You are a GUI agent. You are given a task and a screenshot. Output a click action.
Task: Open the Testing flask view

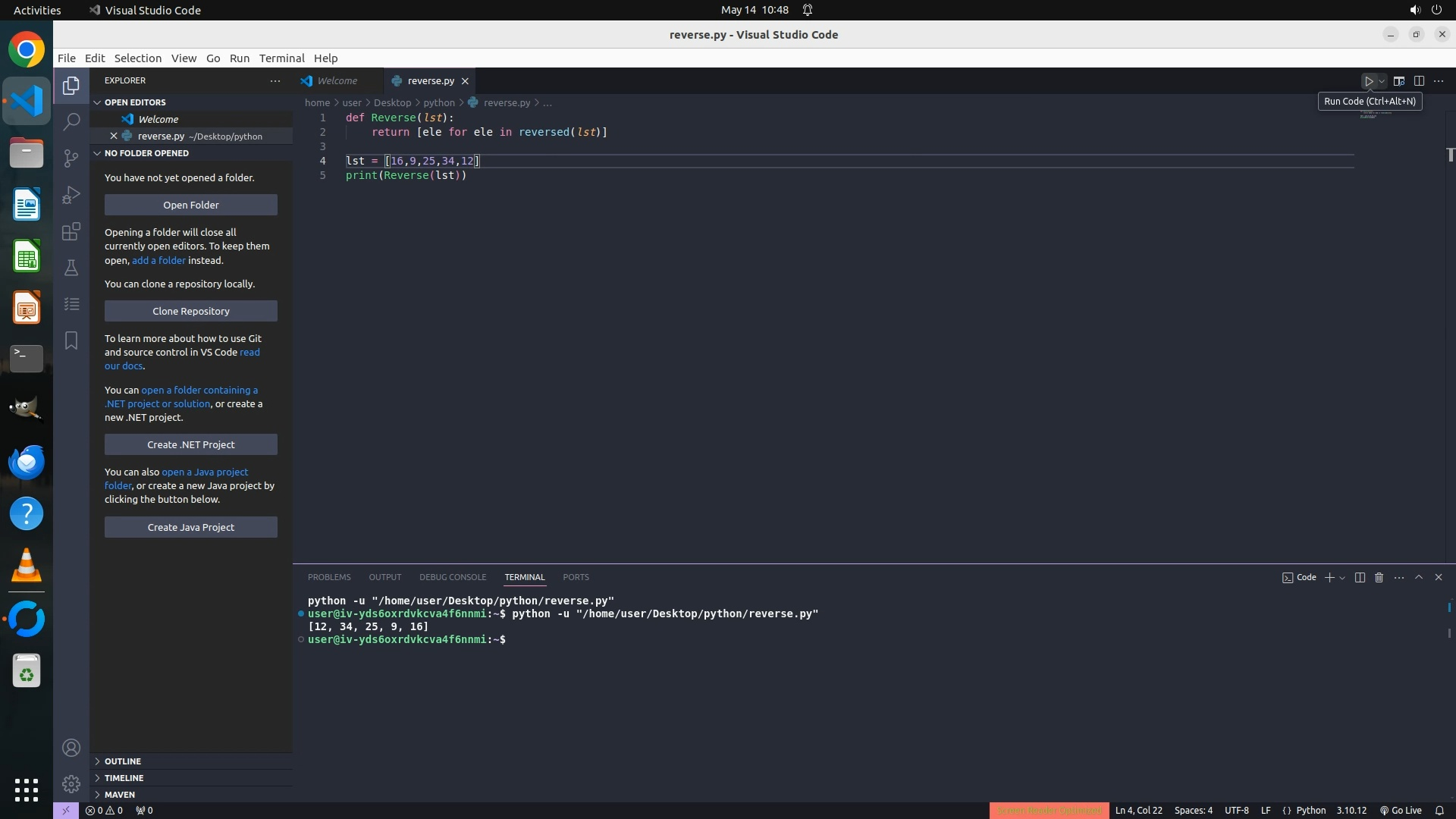pyautogui.click(x=71, y=268)
